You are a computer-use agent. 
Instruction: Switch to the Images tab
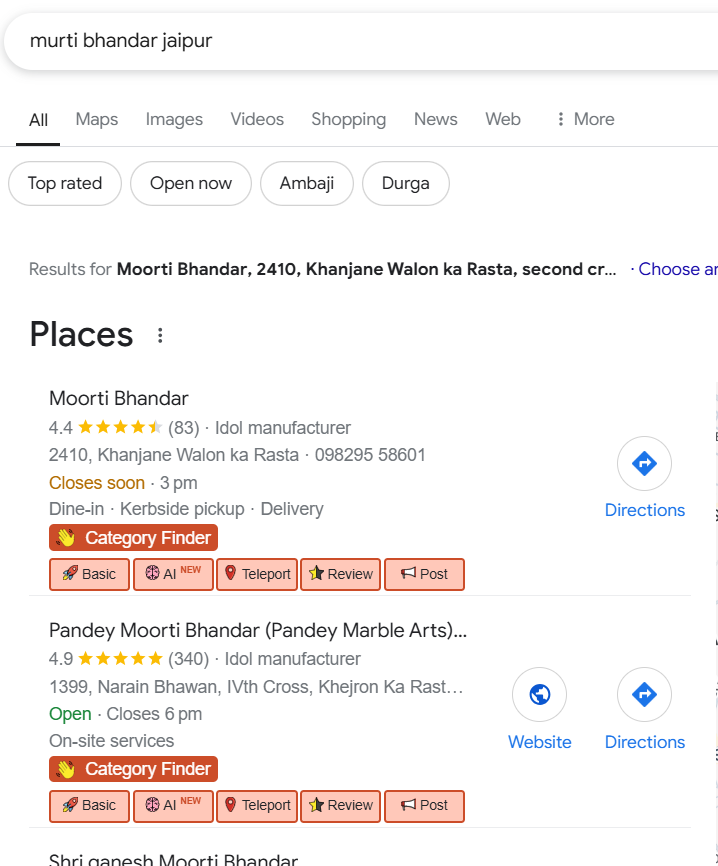[x=174, y=120]
